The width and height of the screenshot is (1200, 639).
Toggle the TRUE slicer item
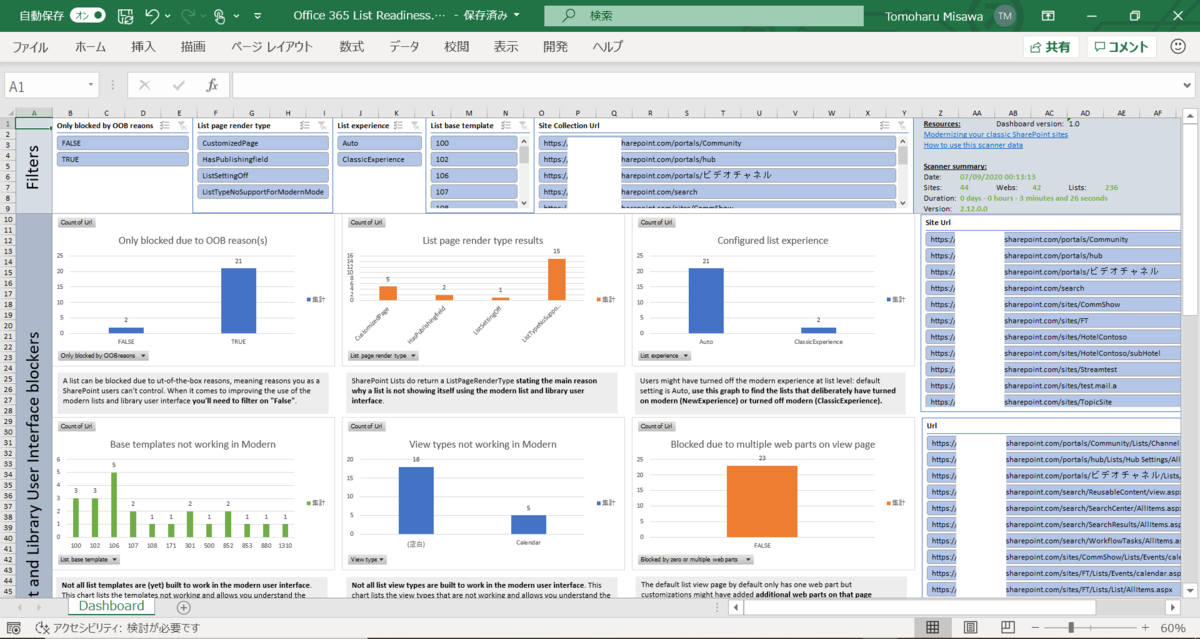[x=123, y=159]
